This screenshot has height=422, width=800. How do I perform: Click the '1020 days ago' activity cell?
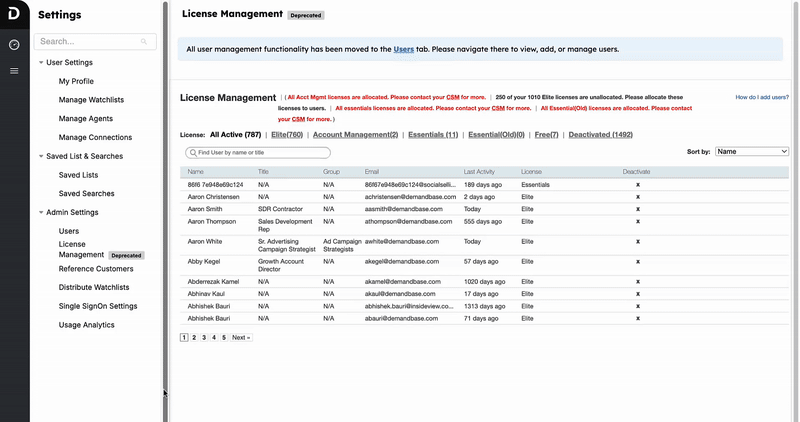[x=484, y=282]
